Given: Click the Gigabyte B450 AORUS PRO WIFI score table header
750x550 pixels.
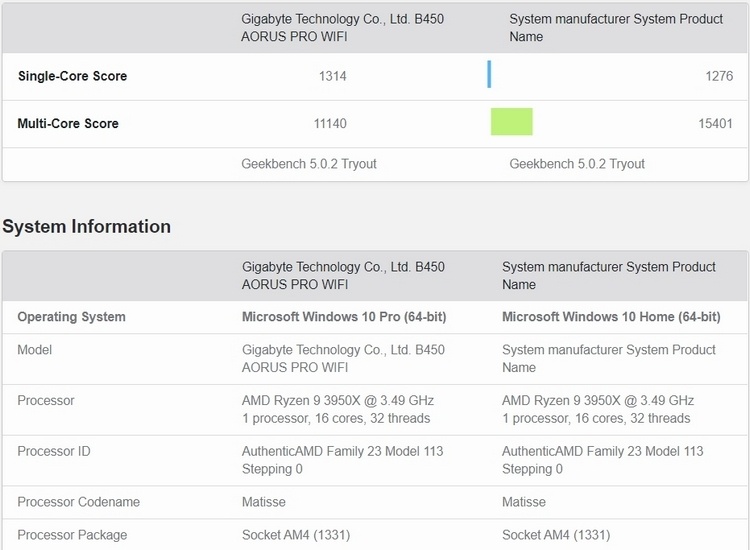Looking at the screenshot, I should 343,27.
